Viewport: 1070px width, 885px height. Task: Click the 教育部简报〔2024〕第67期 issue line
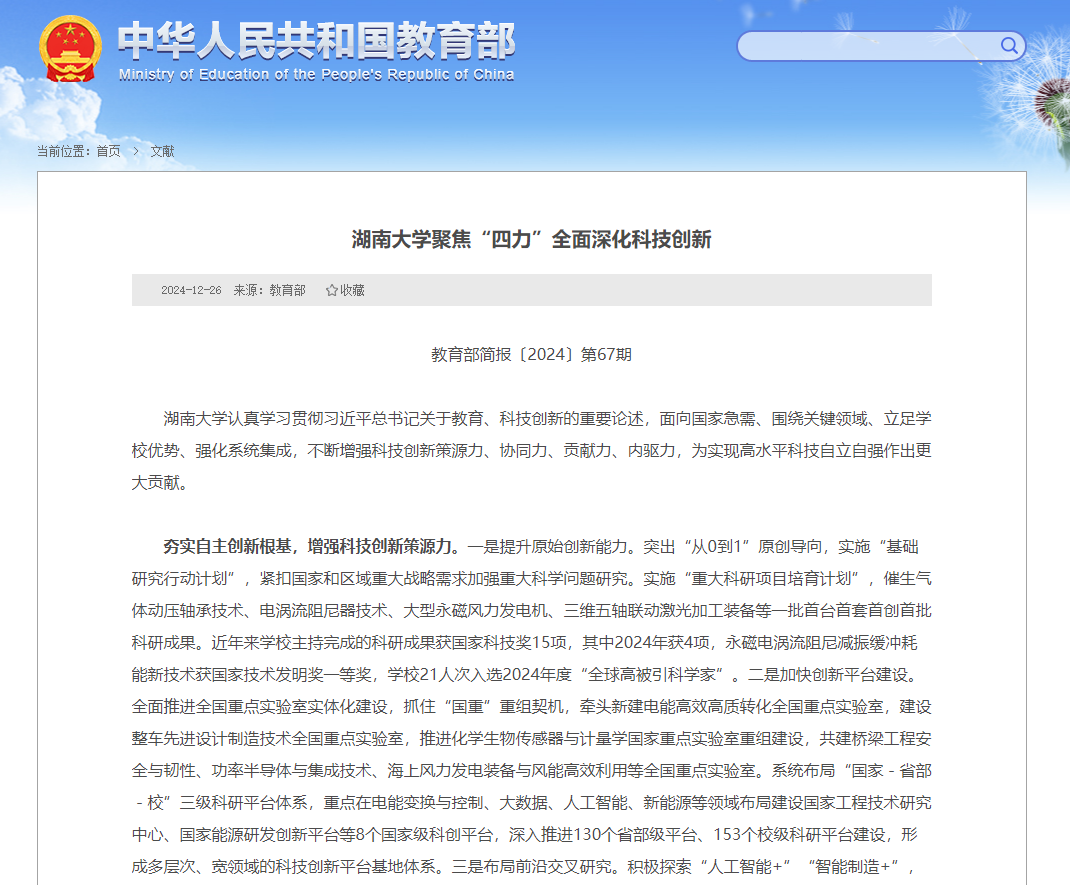531,354
